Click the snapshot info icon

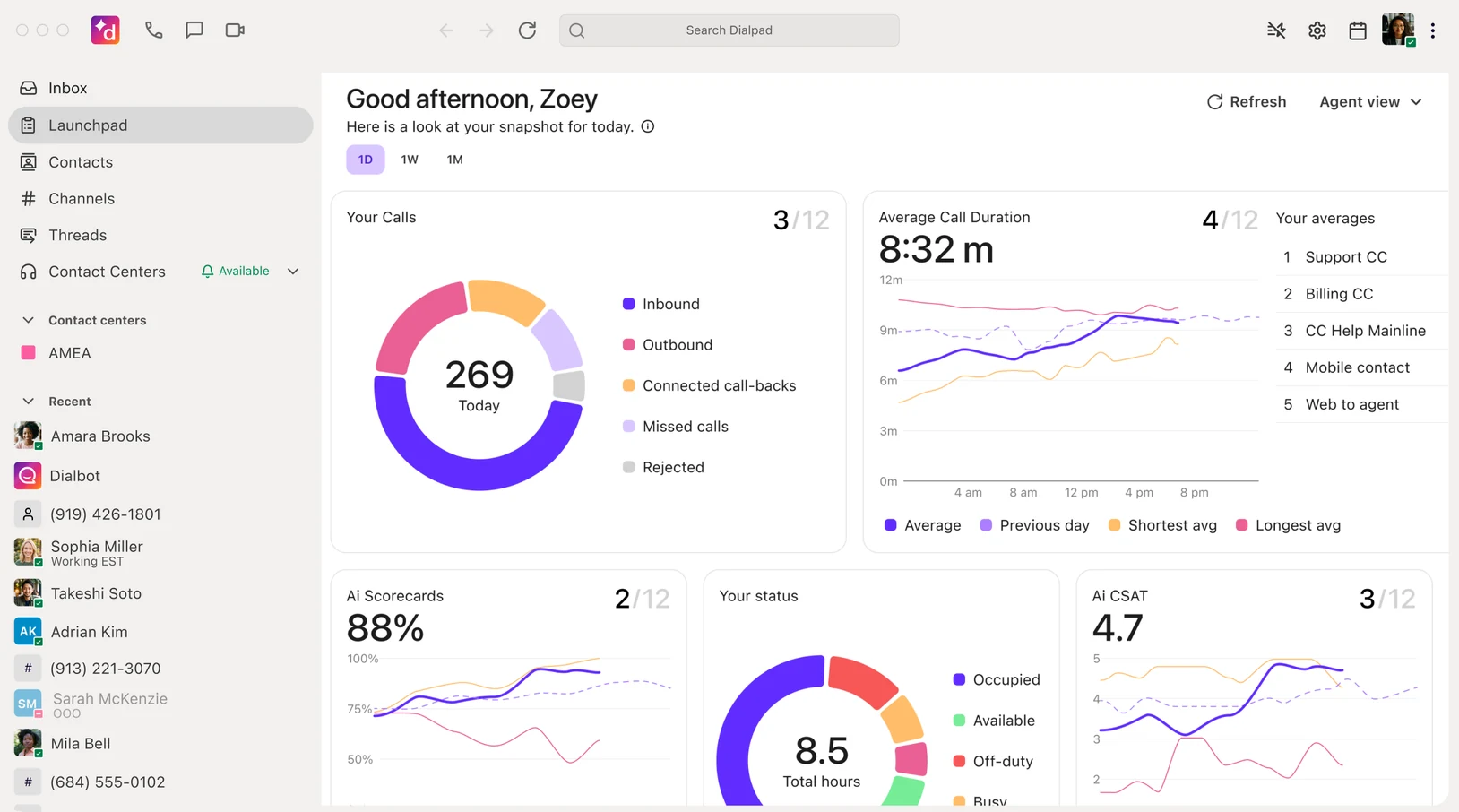(648, 126)
